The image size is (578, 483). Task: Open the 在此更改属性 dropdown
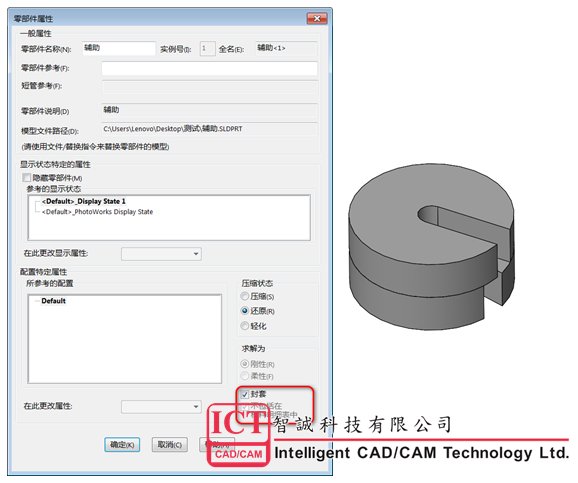pos(161,406)
